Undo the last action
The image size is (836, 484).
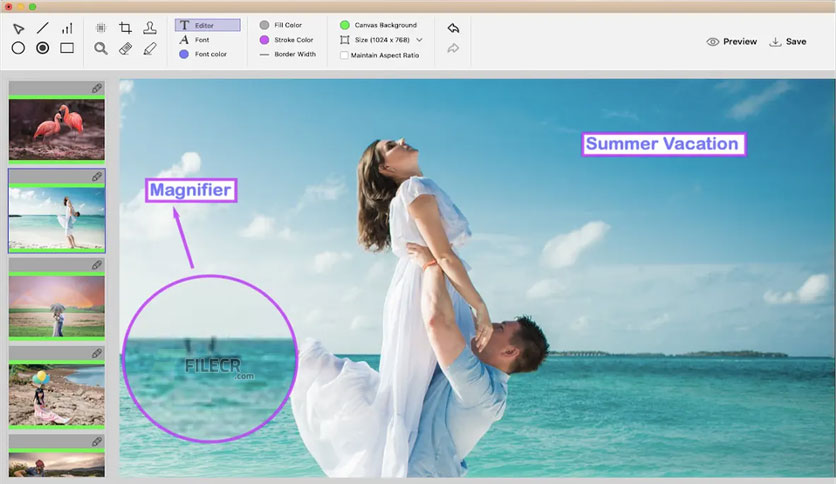point(453,28)
